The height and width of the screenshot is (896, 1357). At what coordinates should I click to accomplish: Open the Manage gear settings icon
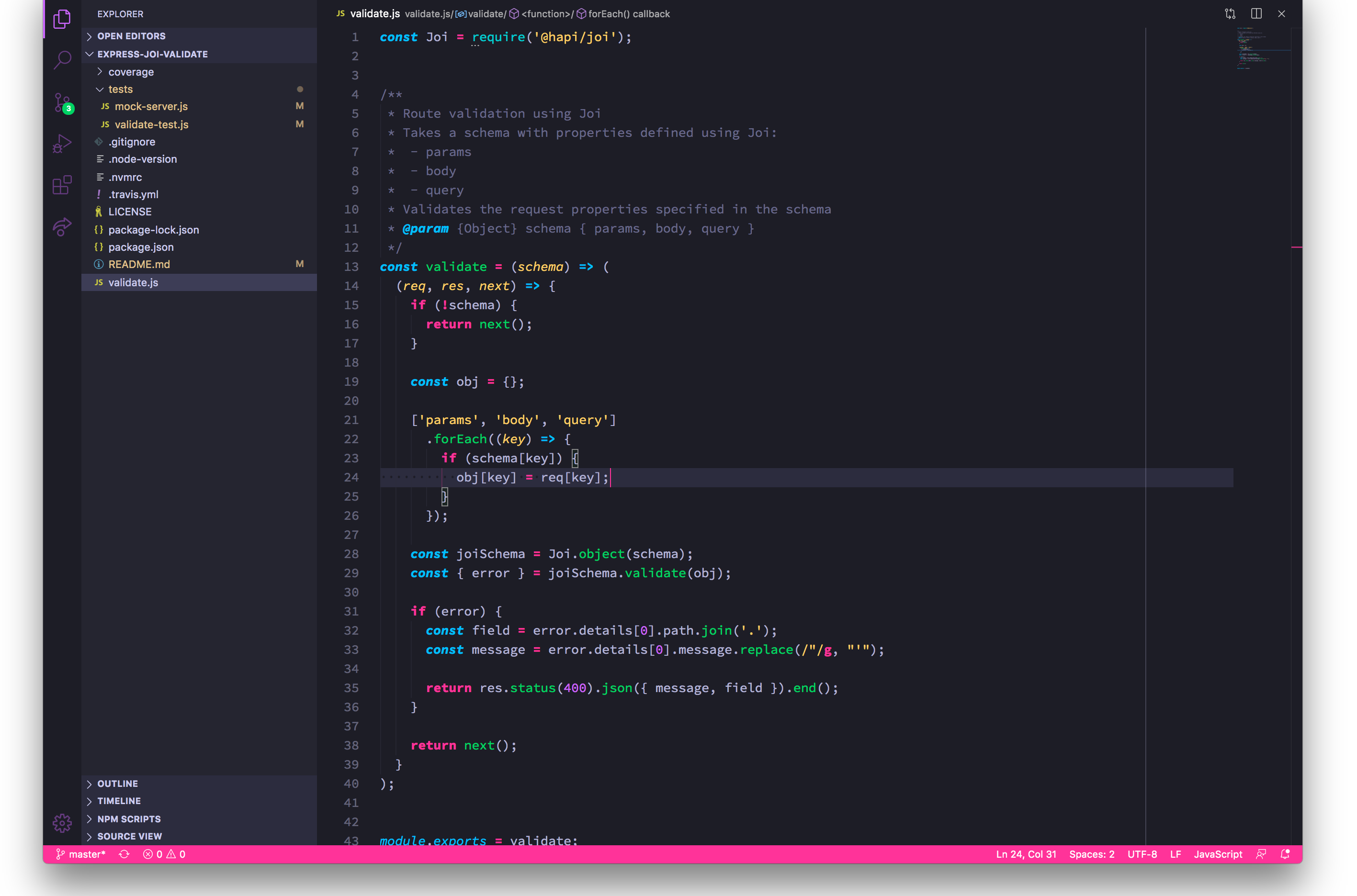(62, 823)
